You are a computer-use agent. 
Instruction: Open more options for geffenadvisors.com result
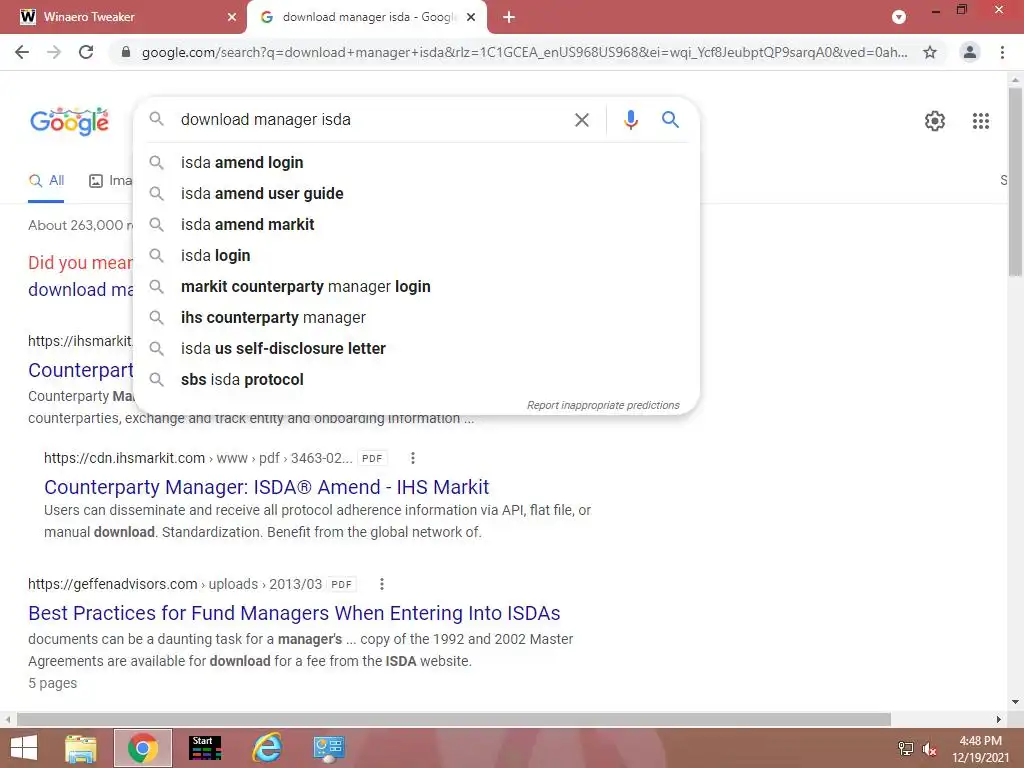pyautogui.click(x=381, y=584)
